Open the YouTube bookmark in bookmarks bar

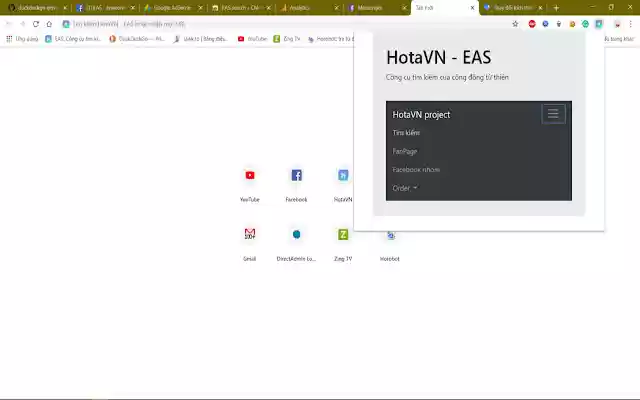[x=252, y=39]
